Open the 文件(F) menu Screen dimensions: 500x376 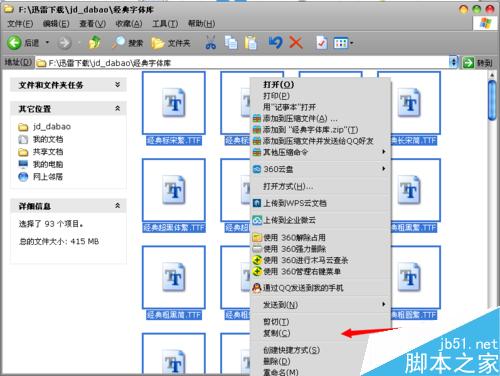20,24
